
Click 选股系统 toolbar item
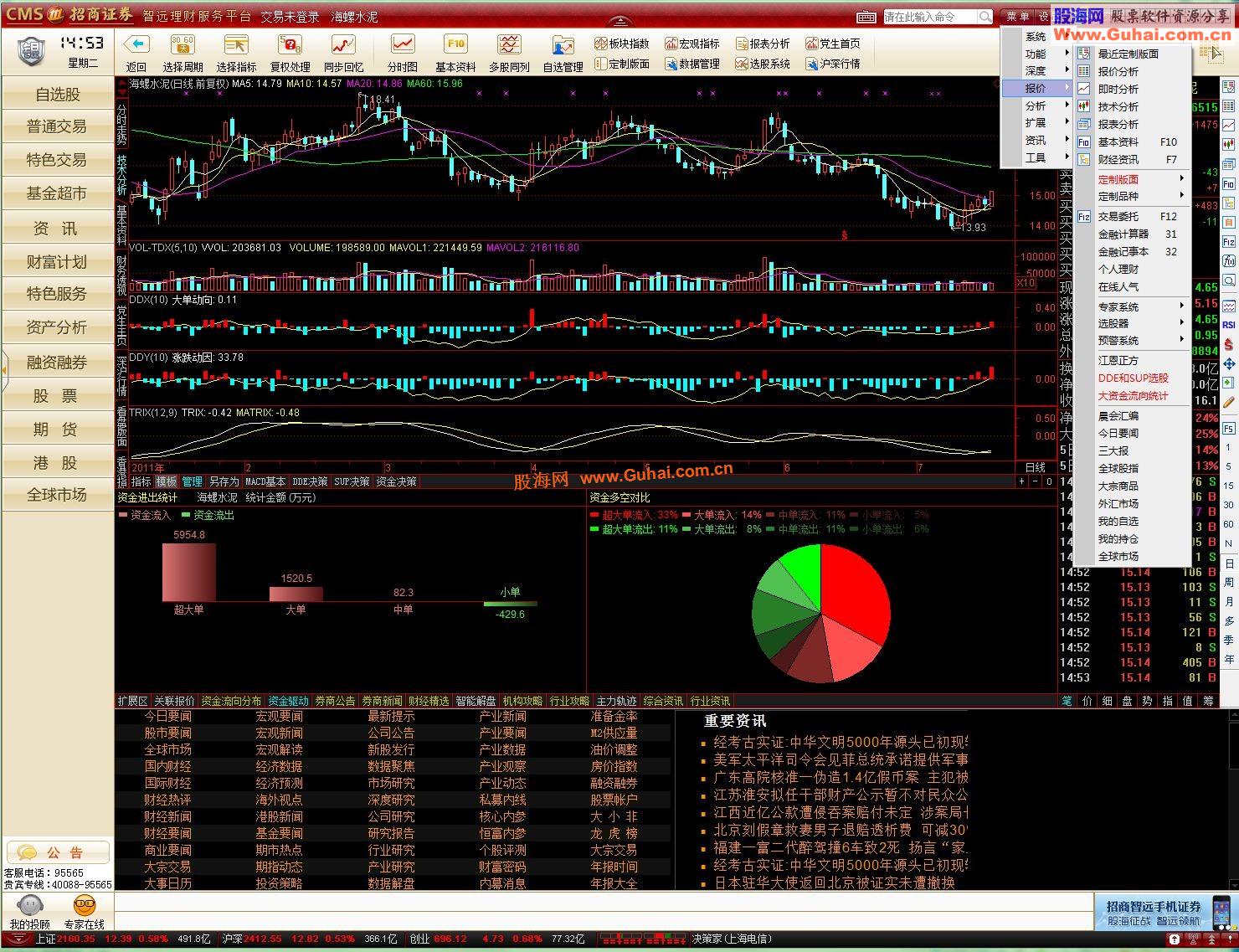(763, 64)
